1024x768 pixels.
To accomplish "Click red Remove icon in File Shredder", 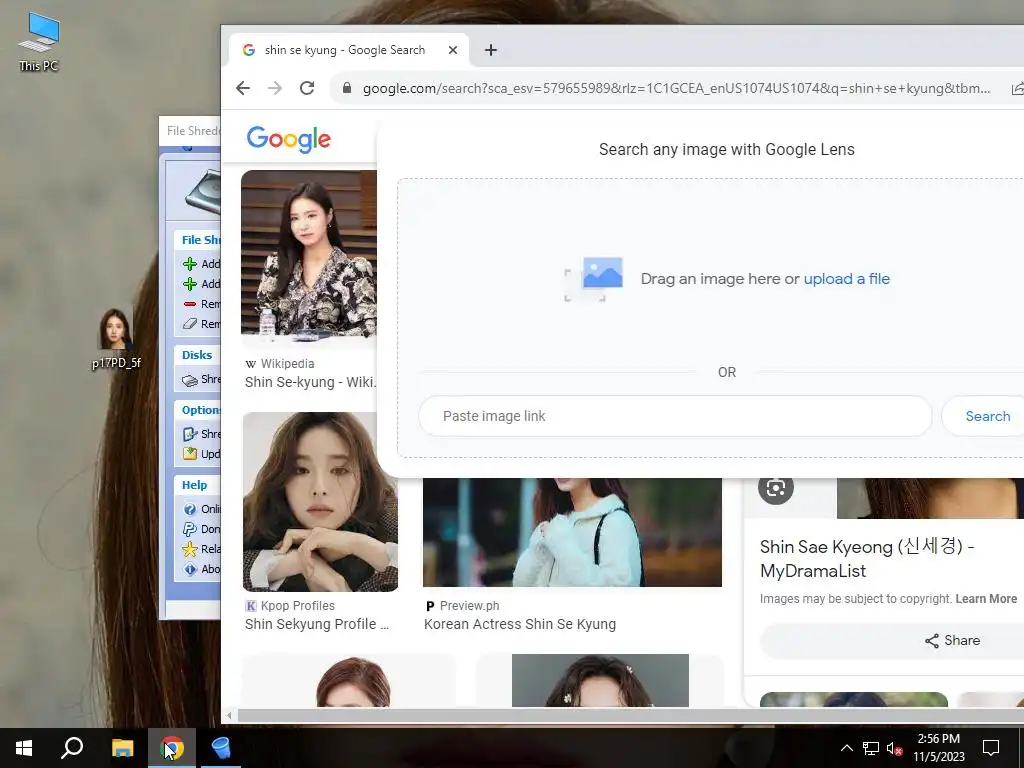I will (190, 304).
